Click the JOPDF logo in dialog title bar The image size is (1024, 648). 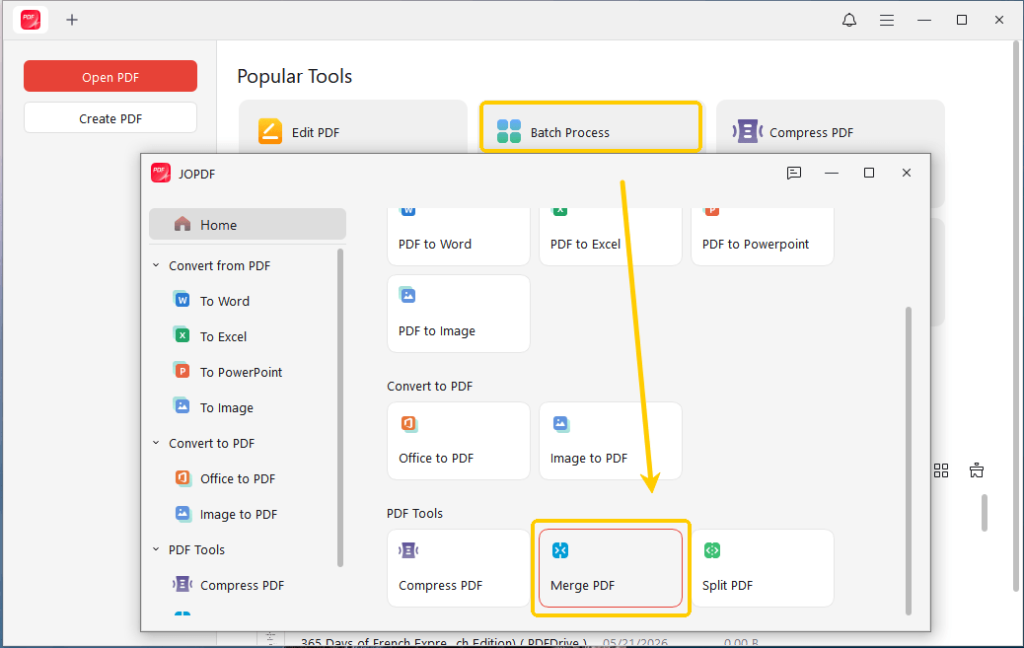tap(161, 173)
